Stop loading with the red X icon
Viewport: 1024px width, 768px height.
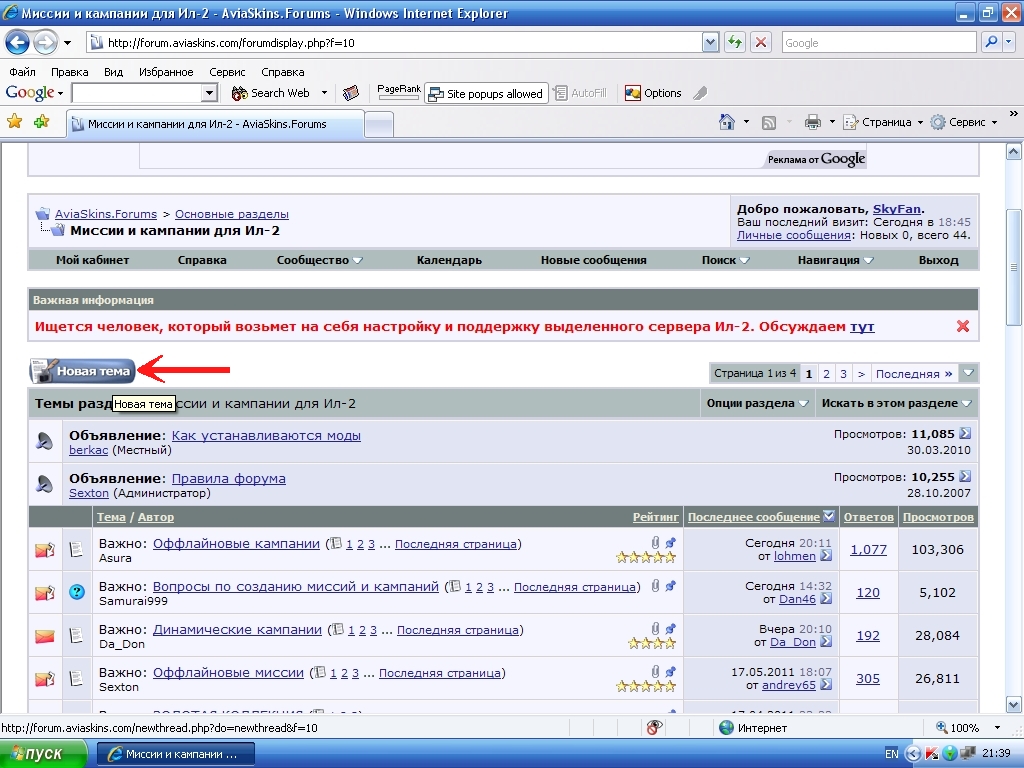pos(761,43)
